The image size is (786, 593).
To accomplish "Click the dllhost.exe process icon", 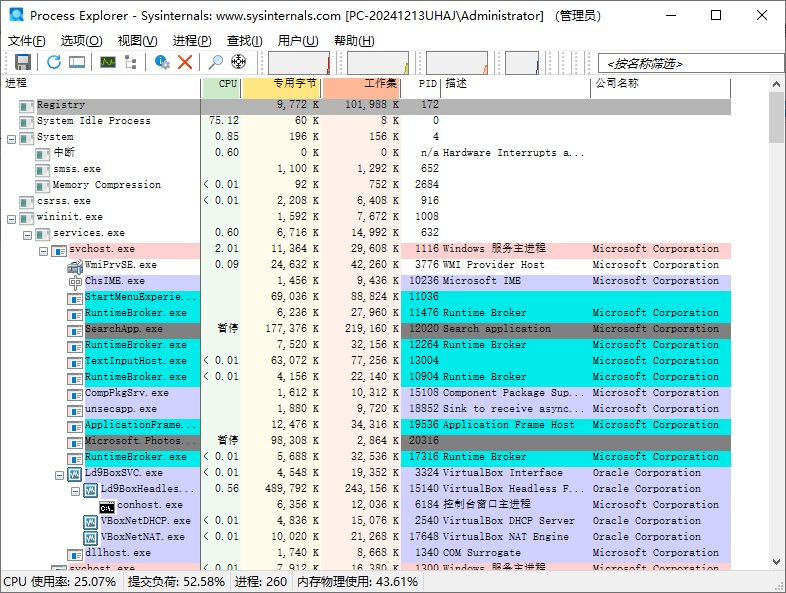I will pos(75,554).
